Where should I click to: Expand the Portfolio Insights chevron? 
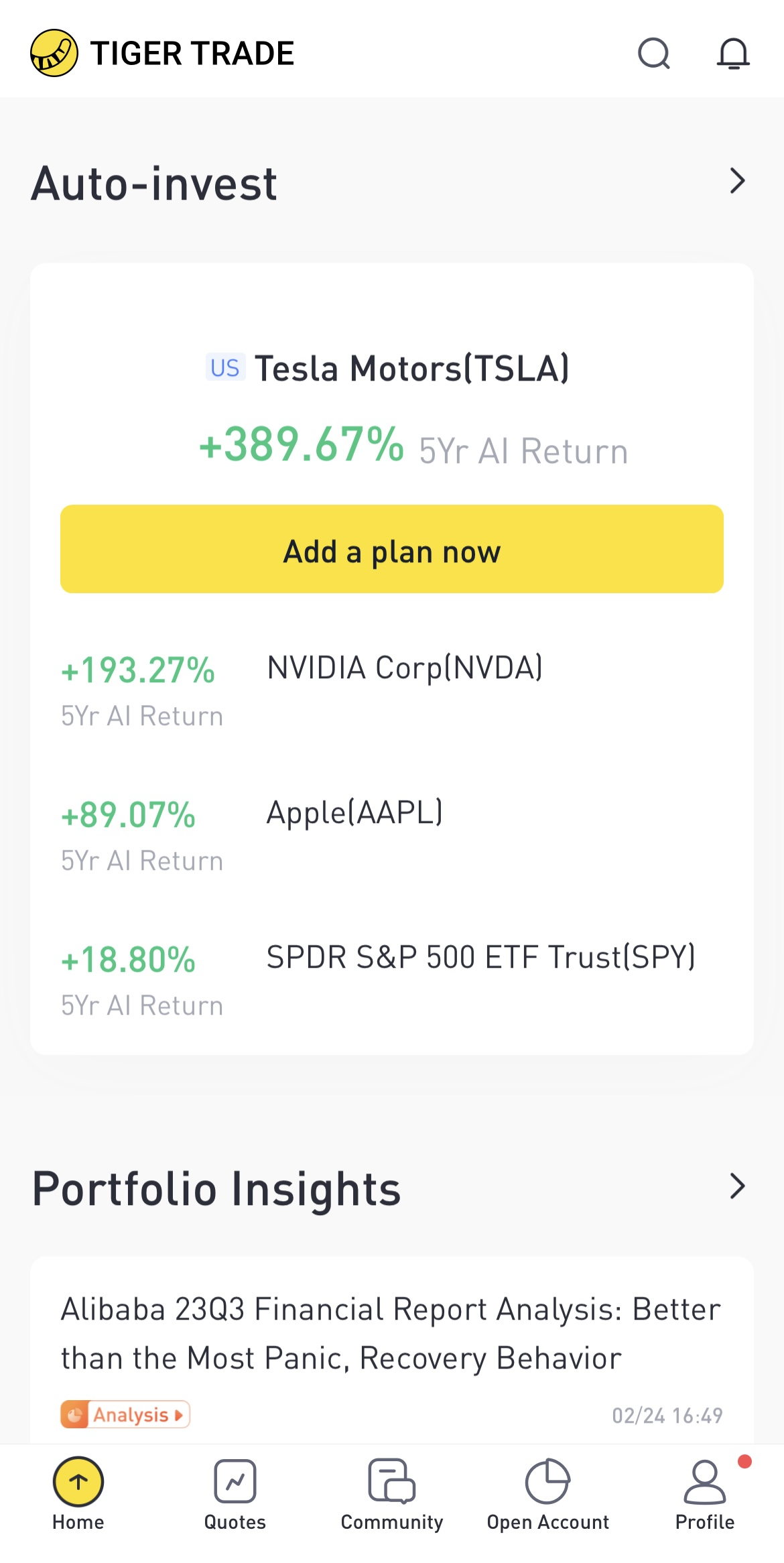point(737,1186)
